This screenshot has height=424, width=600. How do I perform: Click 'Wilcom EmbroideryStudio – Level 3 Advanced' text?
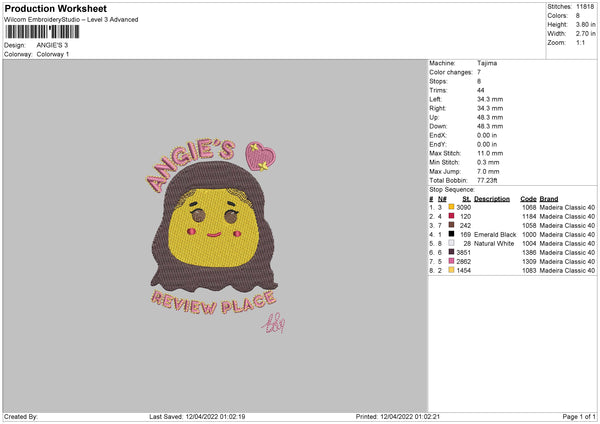coord(71,20)
